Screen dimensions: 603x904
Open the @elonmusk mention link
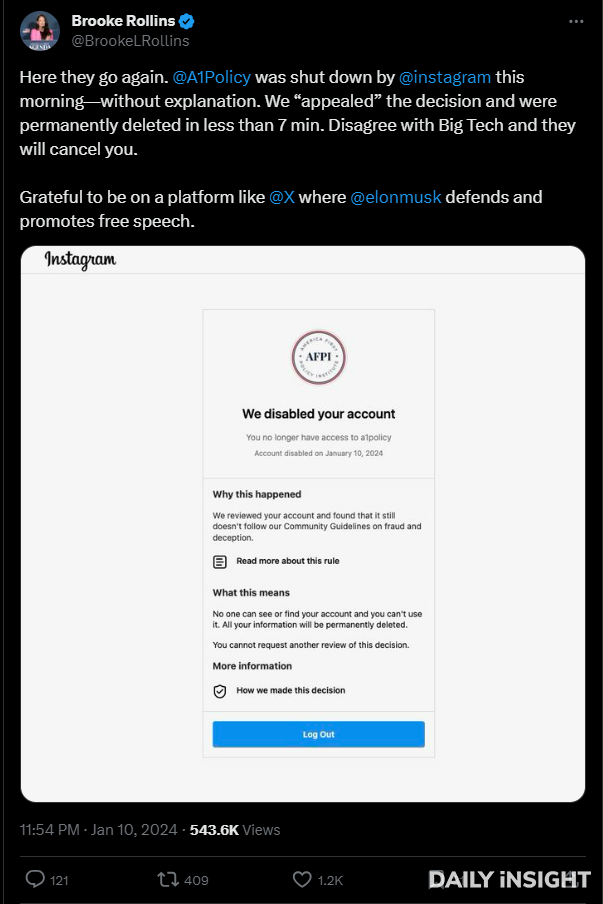[396, 197]
